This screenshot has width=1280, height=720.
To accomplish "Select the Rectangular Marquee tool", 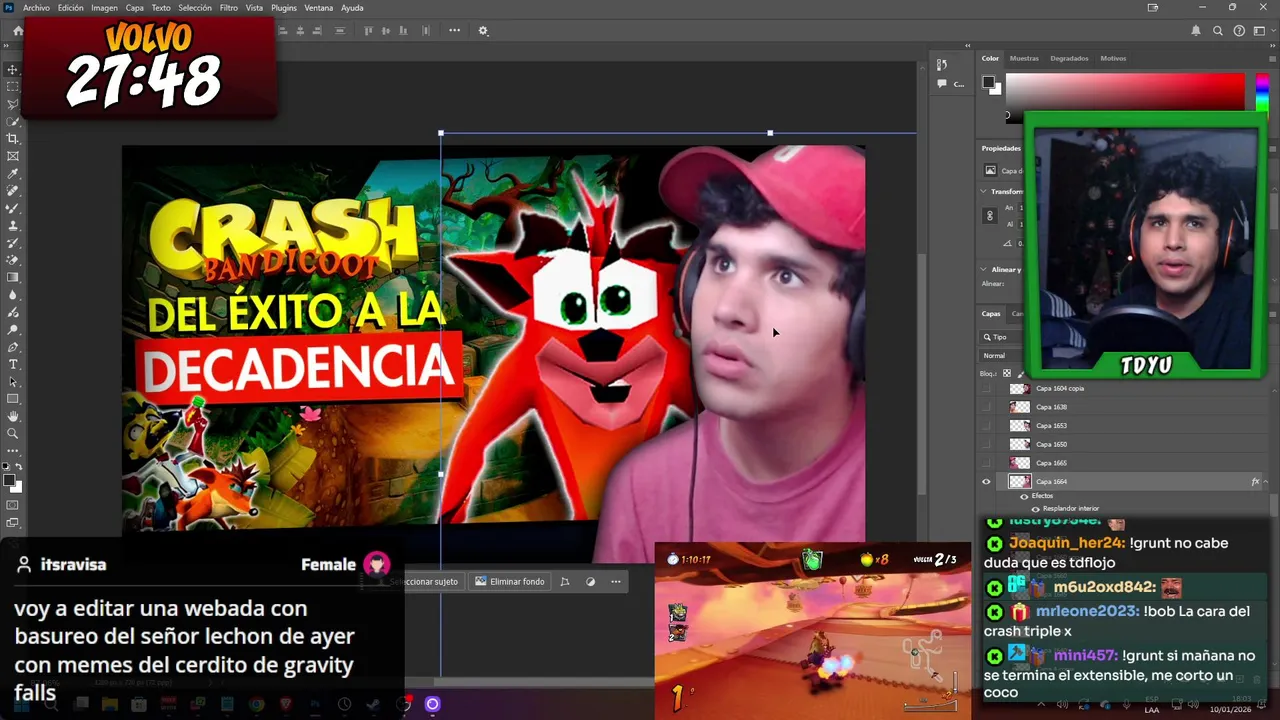I will (x=13, y=87).
